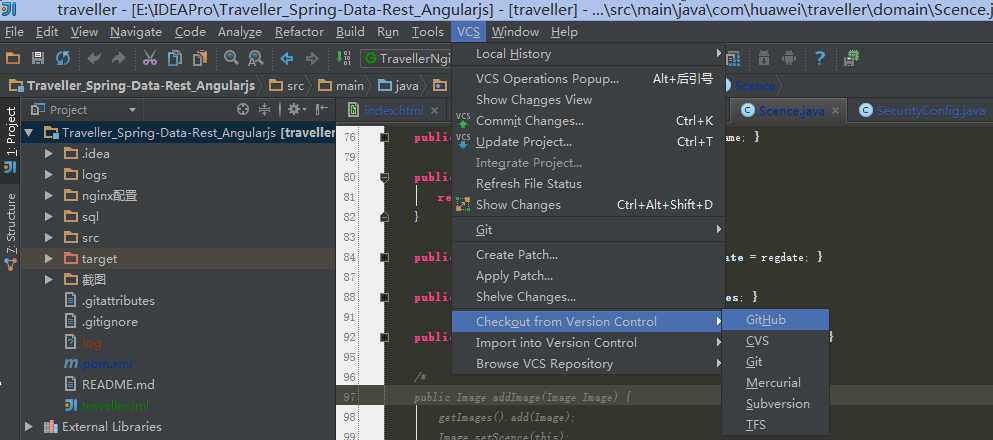
Task: Click the Copy toolbar icon
Action: coord(175,58)
